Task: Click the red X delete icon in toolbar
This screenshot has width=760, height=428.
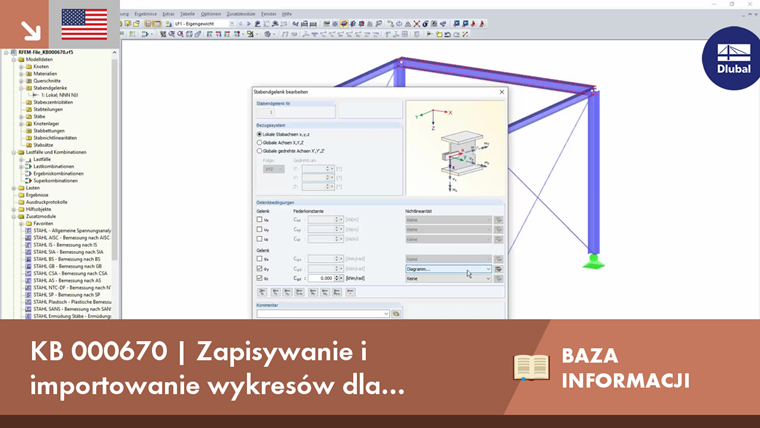Action: (x=416, y=23)
